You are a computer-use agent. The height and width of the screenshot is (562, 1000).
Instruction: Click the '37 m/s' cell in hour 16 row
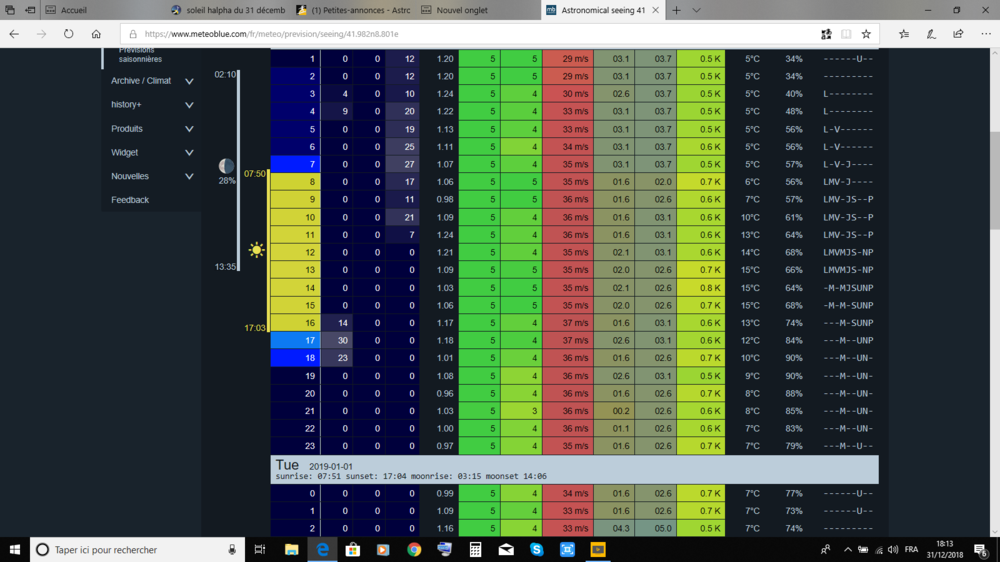[x=568, y=323]
